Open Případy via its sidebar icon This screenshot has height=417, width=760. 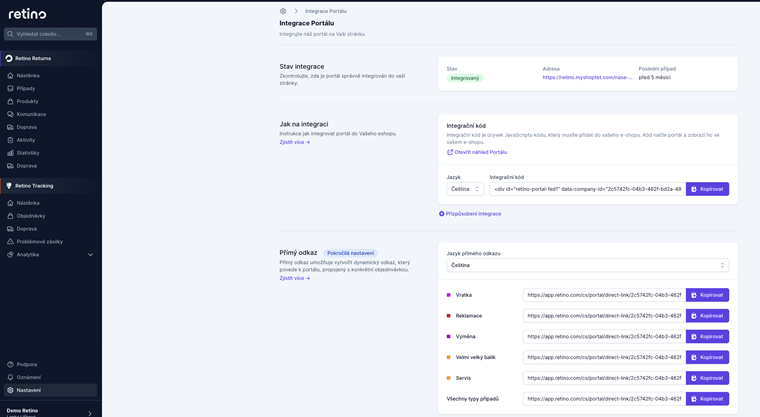click(x=10, y=88)
